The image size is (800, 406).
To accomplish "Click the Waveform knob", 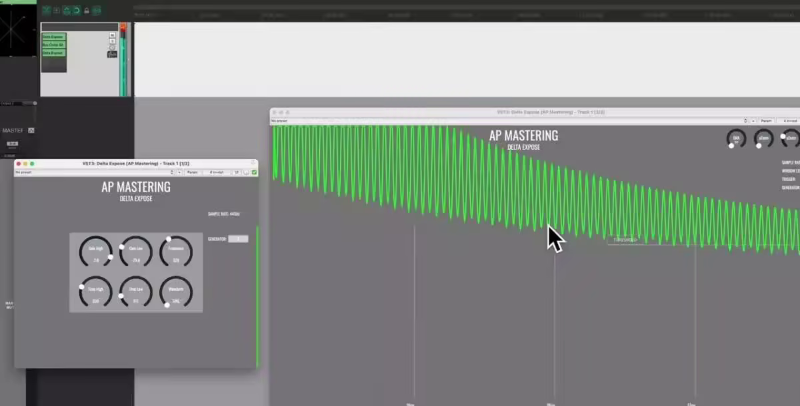I will (x=175, y=293).
